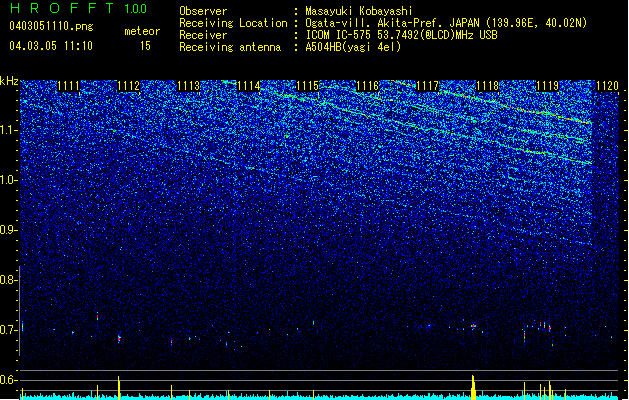
Task: Click the 'Receiving antenna' label
Action: (230, 47)
